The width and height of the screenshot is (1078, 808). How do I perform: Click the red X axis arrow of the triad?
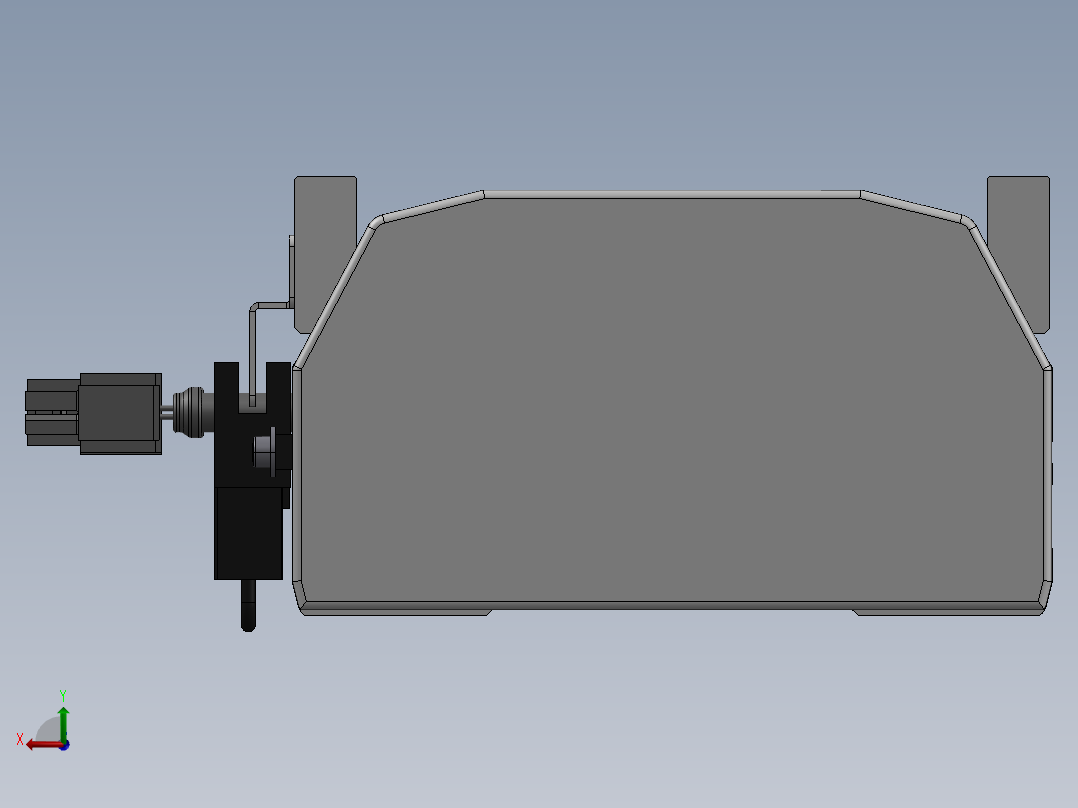pos(43,745)
